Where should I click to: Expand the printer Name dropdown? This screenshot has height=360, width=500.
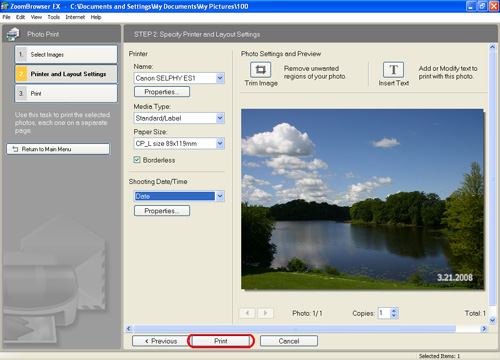220,78
